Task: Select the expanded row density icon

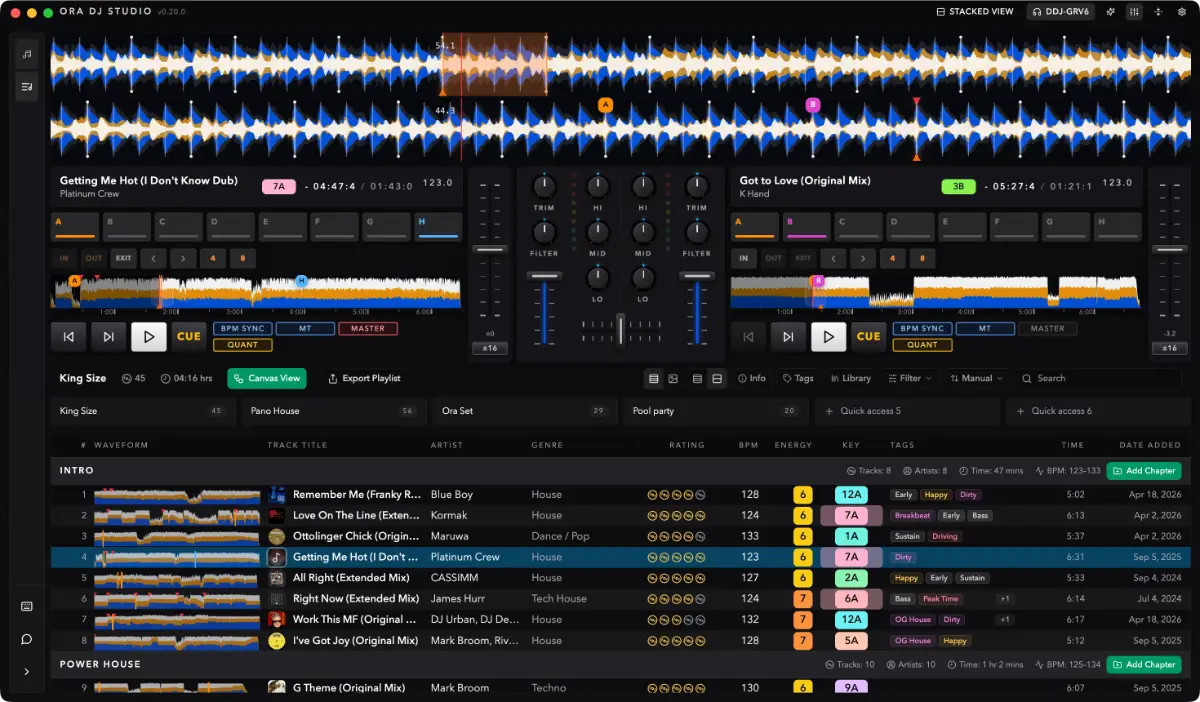Action: (x=716, y=379)
